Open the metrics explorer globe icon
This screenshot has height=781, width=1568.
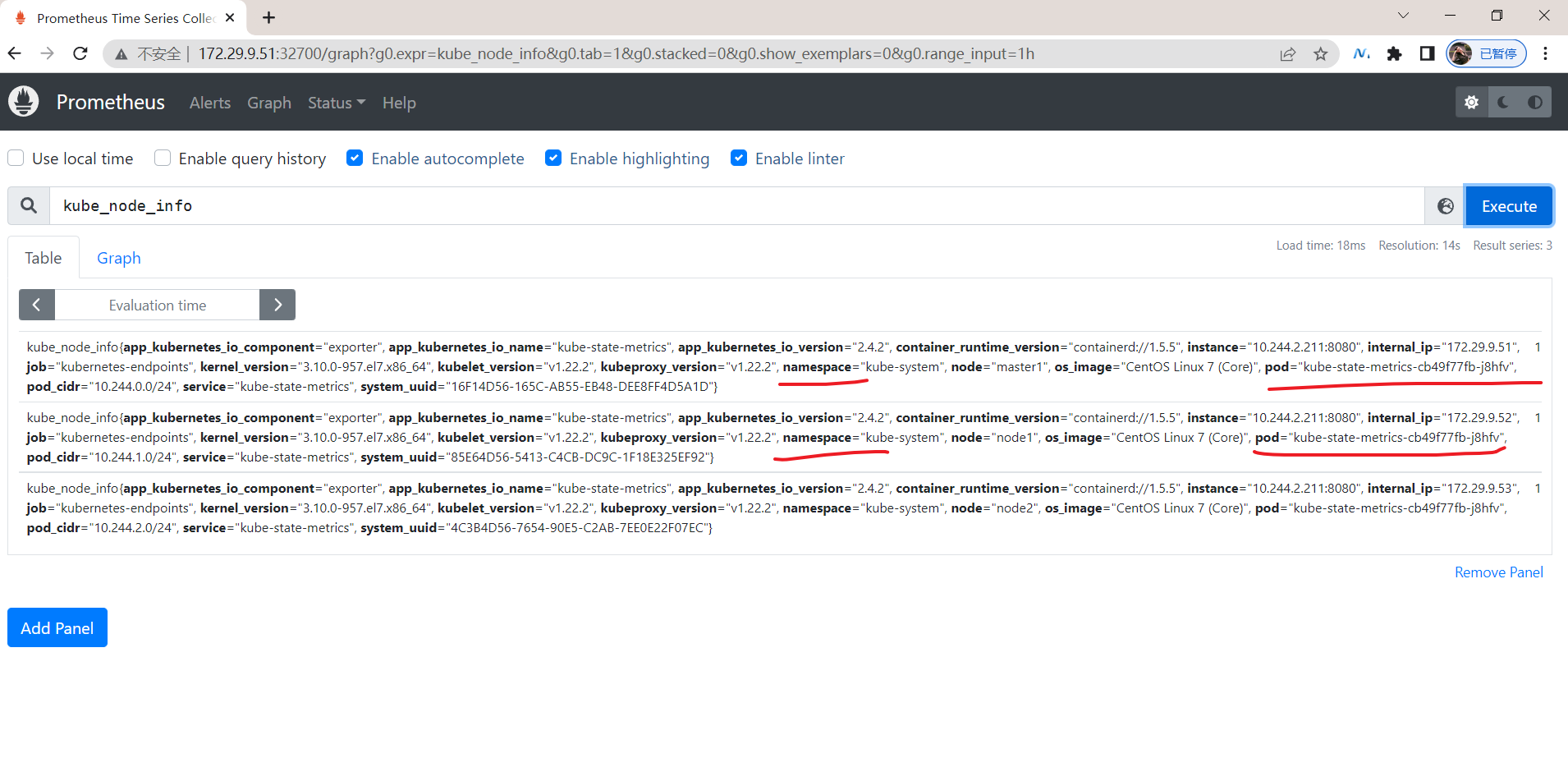tap(1445, 206)
